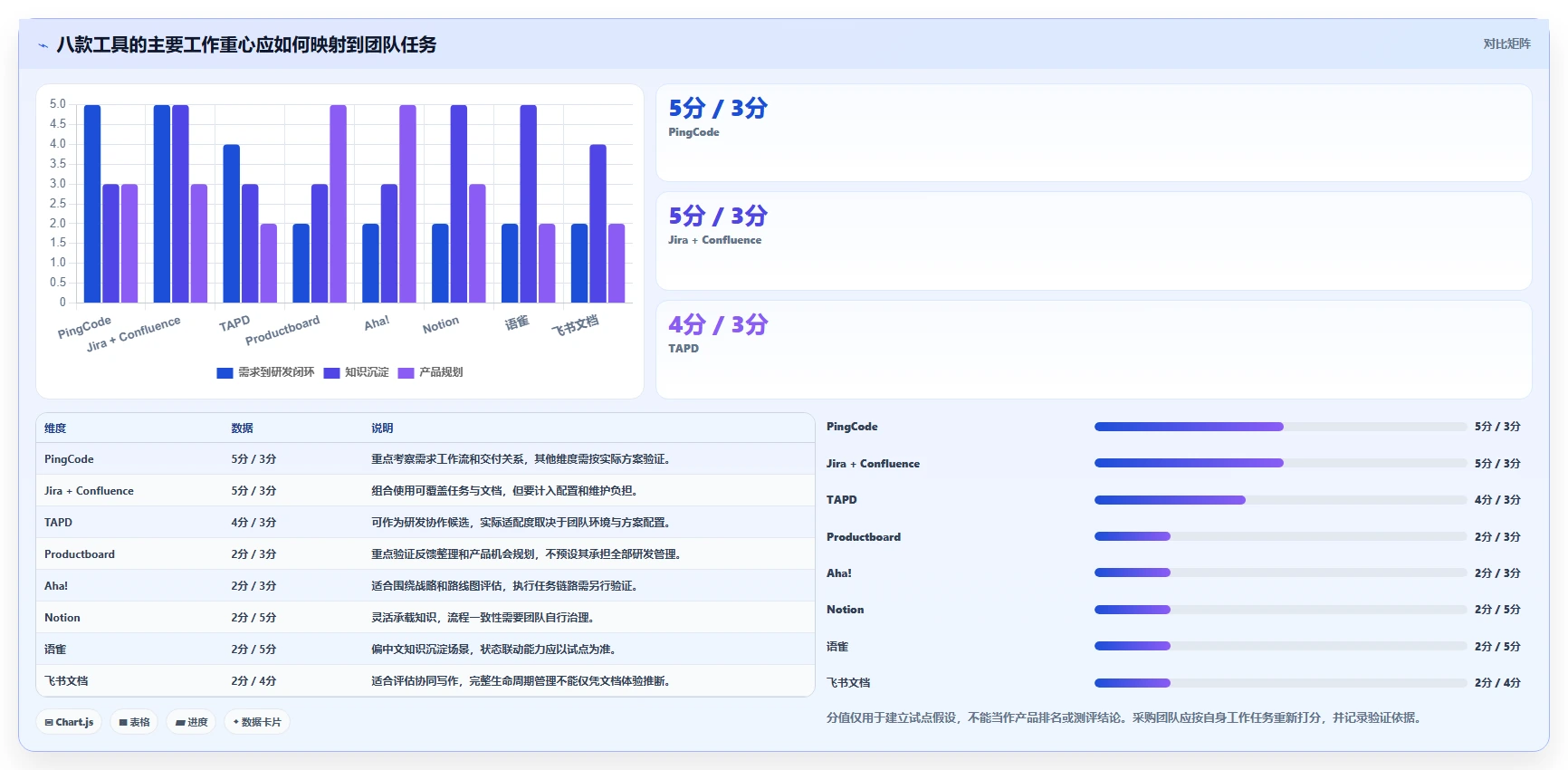
Task: Click the description starting 组合使用可覆盖任务与文档
Action: pos(506,491)
